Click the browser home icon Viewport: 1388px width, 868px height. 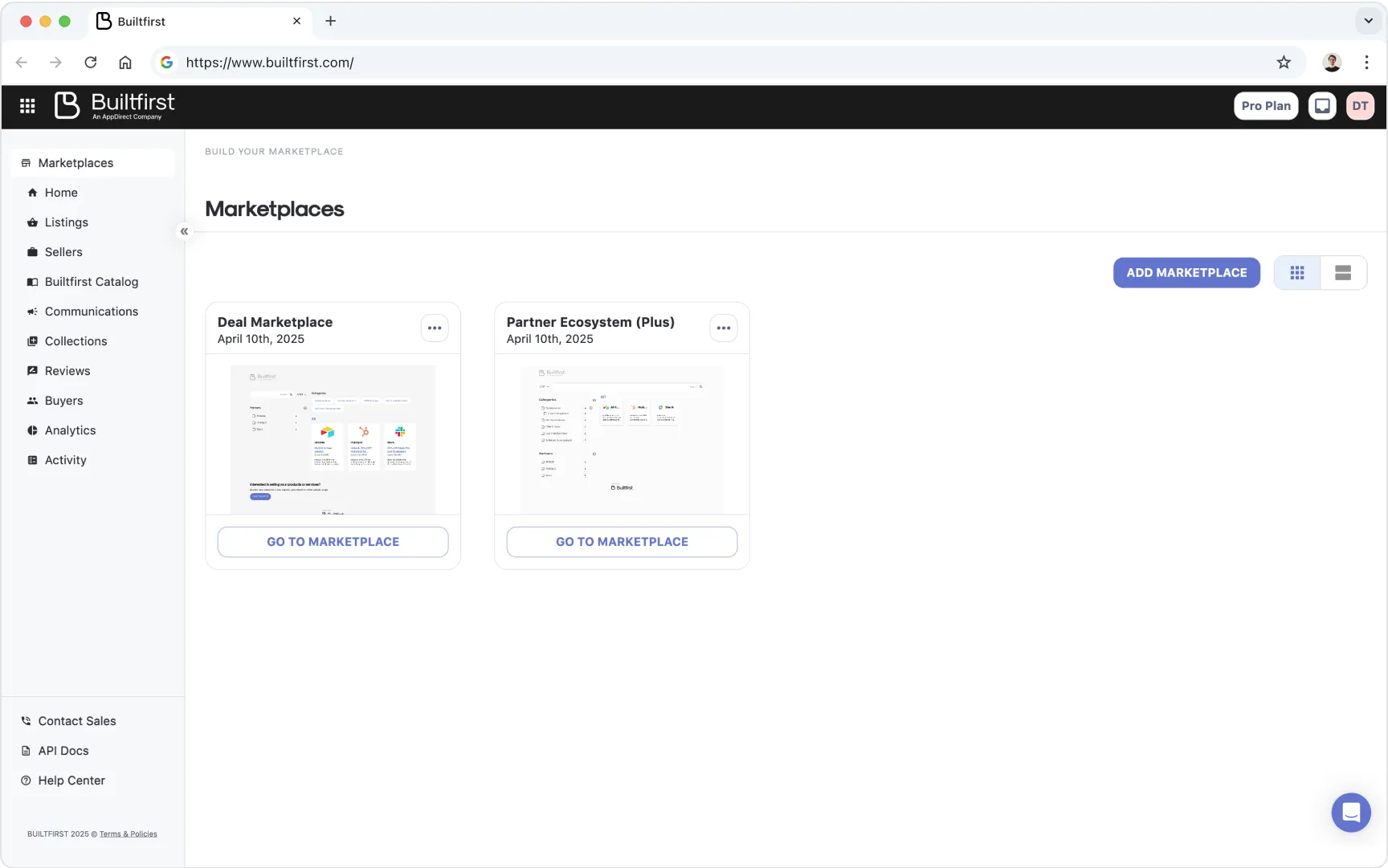point(125,63)
